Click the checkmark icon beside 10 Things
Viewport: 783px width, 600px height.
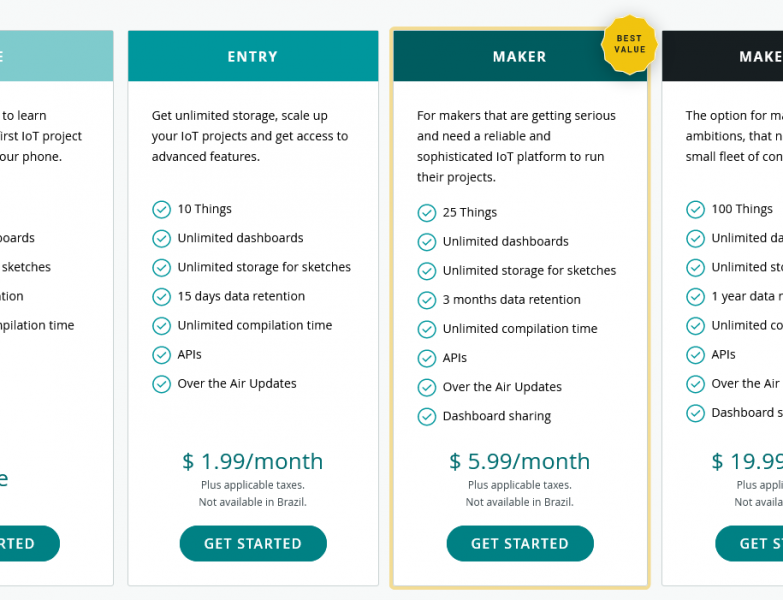[161, 210]
